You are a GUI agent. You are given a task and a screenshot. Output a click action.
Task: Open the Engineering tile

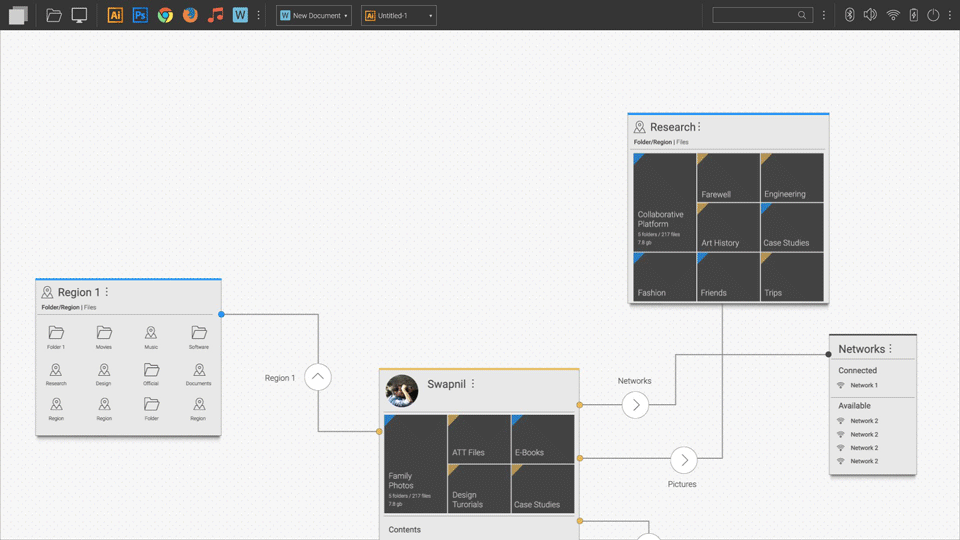pos(792,178)
